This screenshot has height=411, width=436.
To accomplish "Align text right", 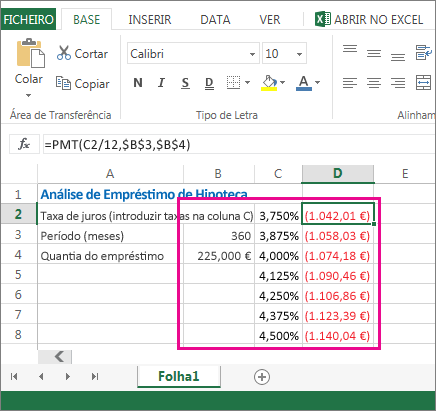I will (398, 83).
